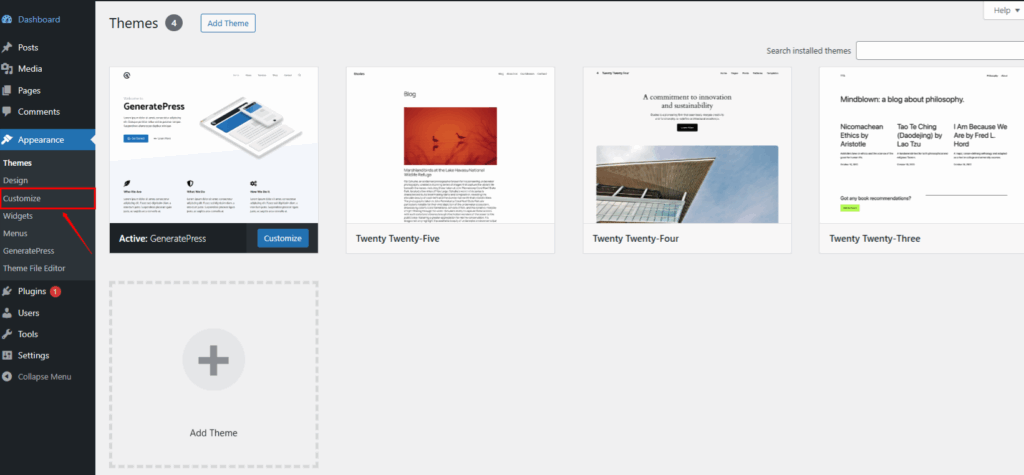
Task: Click the red Plugins update badge
Action: tap(56, 291)
